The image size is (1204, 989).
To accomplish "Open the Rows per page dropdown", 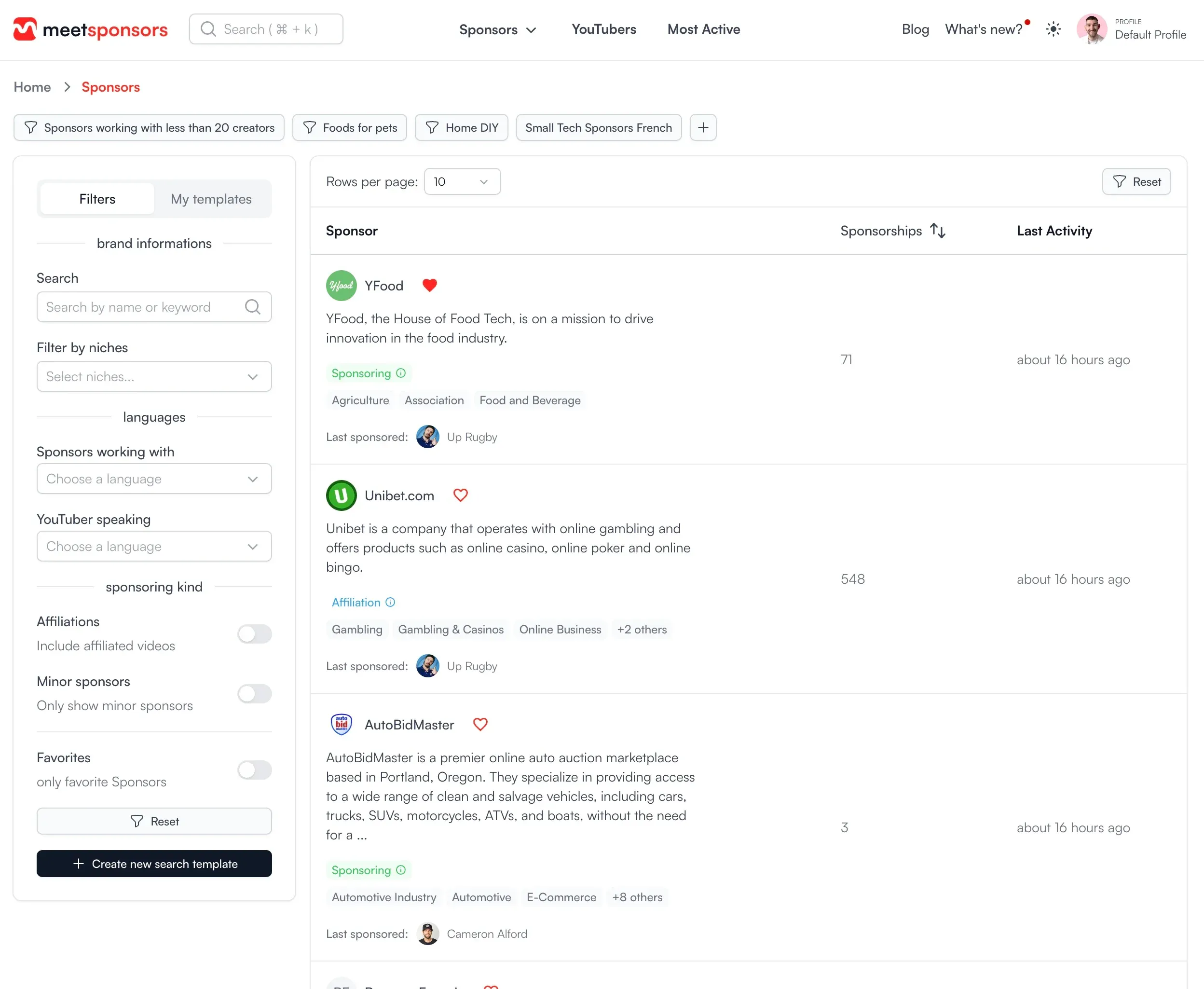I will coord(462,181).
